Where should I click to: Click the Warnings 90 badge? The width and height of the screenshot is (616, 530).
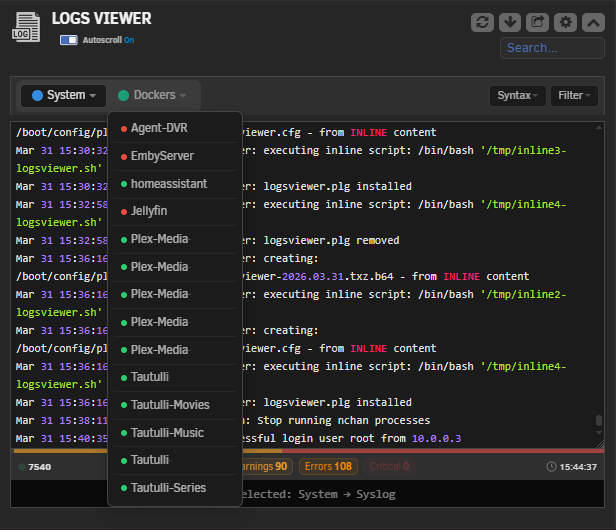click(267, 466)
